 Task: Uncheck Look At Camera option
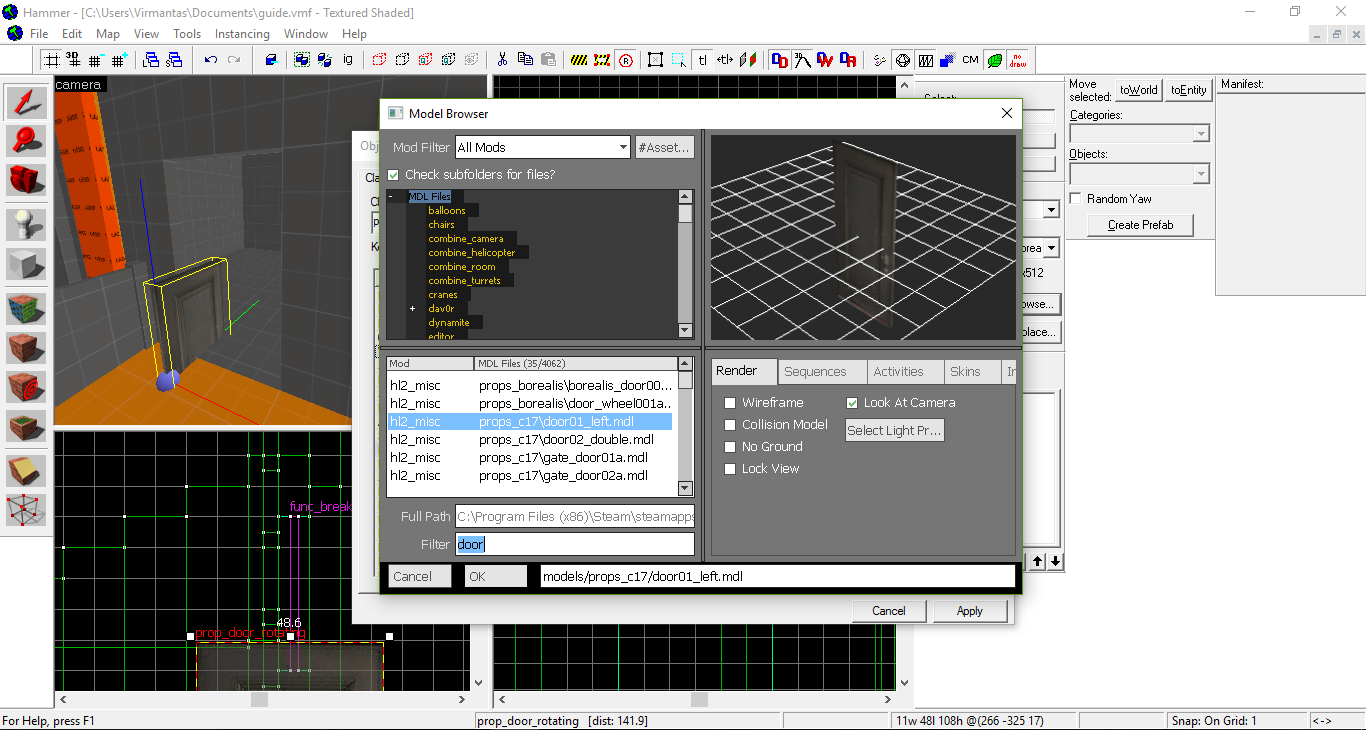(853, 403)
